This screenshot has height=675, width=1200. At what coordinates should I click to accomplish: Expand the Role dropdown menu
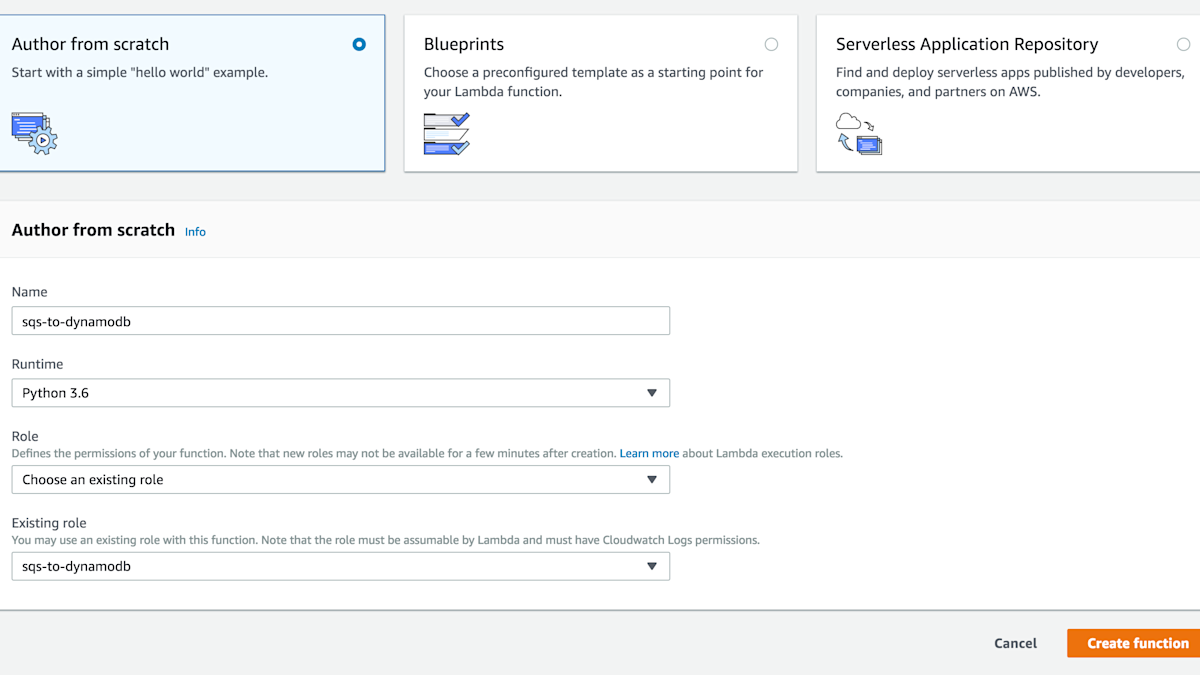pos(340,480)
